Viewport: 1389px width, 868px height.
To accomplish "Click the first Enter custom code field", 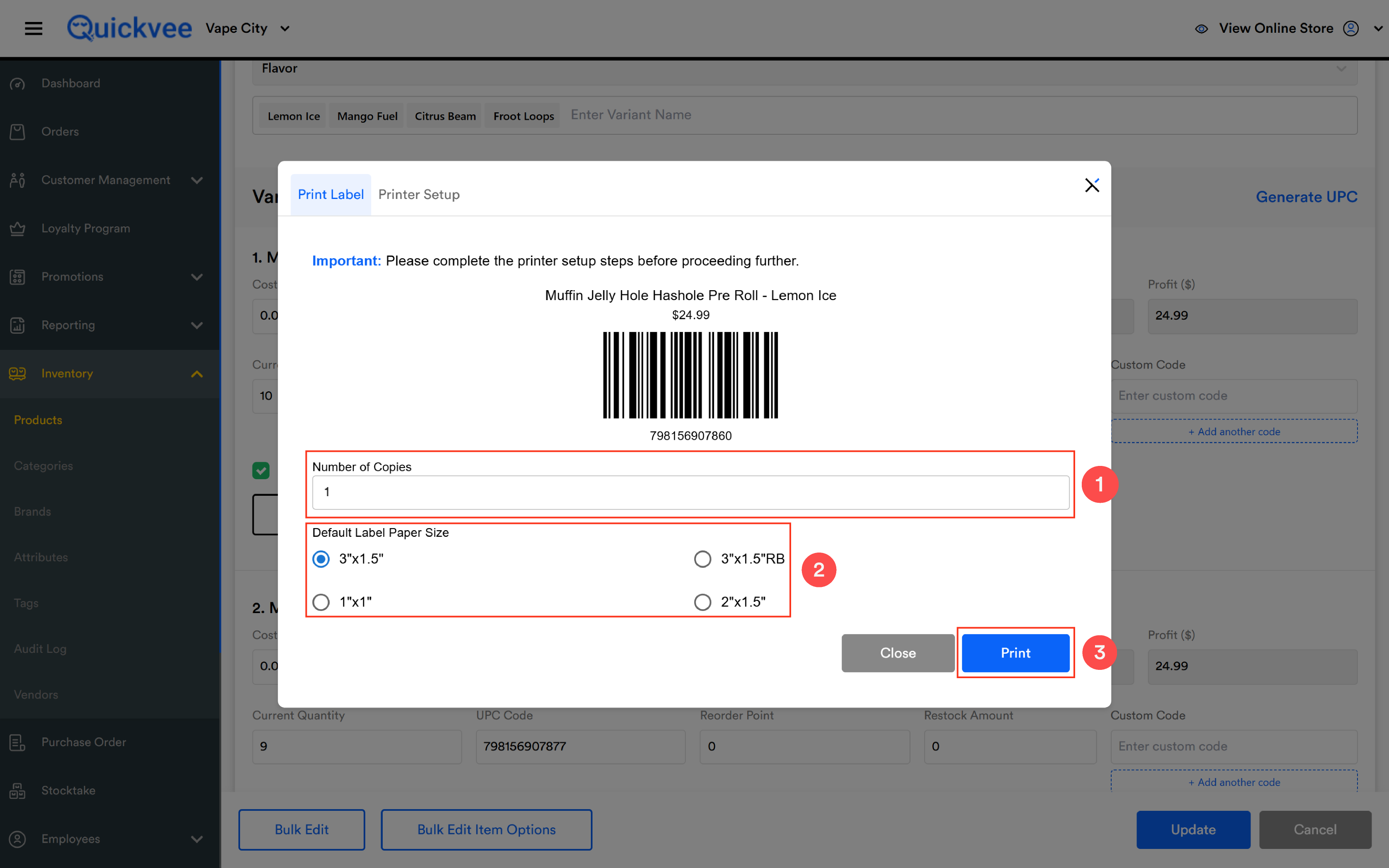I will [1234, 395].
